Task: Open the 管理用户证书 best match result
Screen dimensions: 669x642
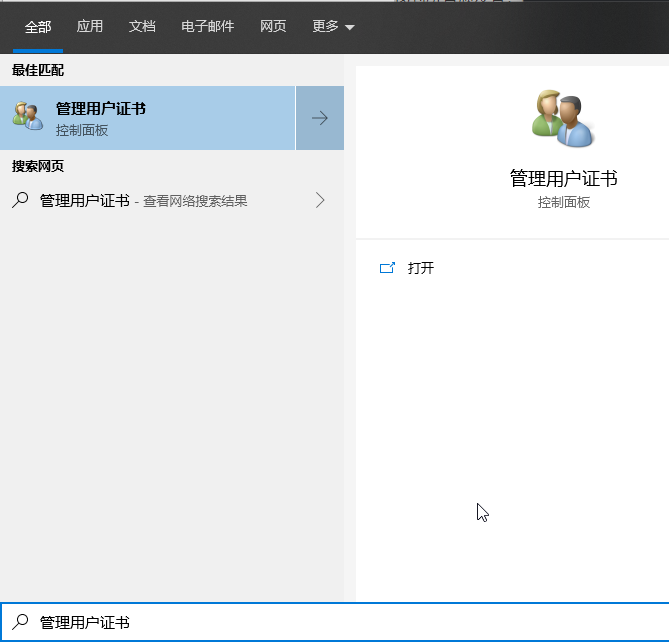Action: tap(147, 118)
